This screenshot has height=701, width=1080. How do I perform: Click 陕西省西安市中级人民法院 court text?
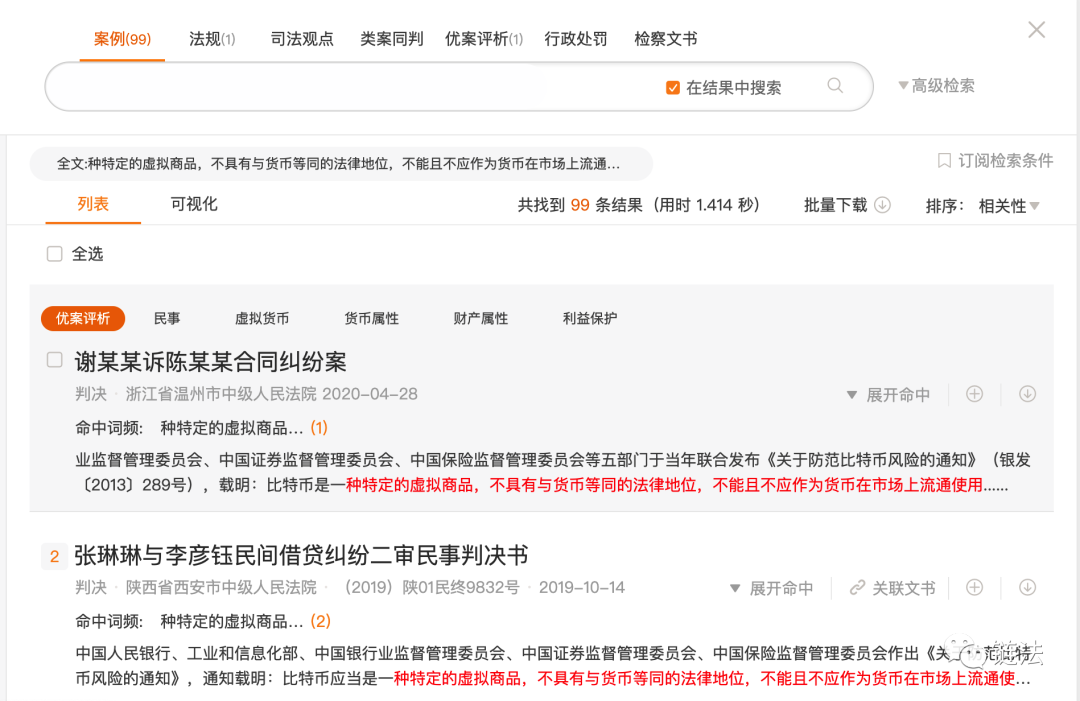click(220, 587)
